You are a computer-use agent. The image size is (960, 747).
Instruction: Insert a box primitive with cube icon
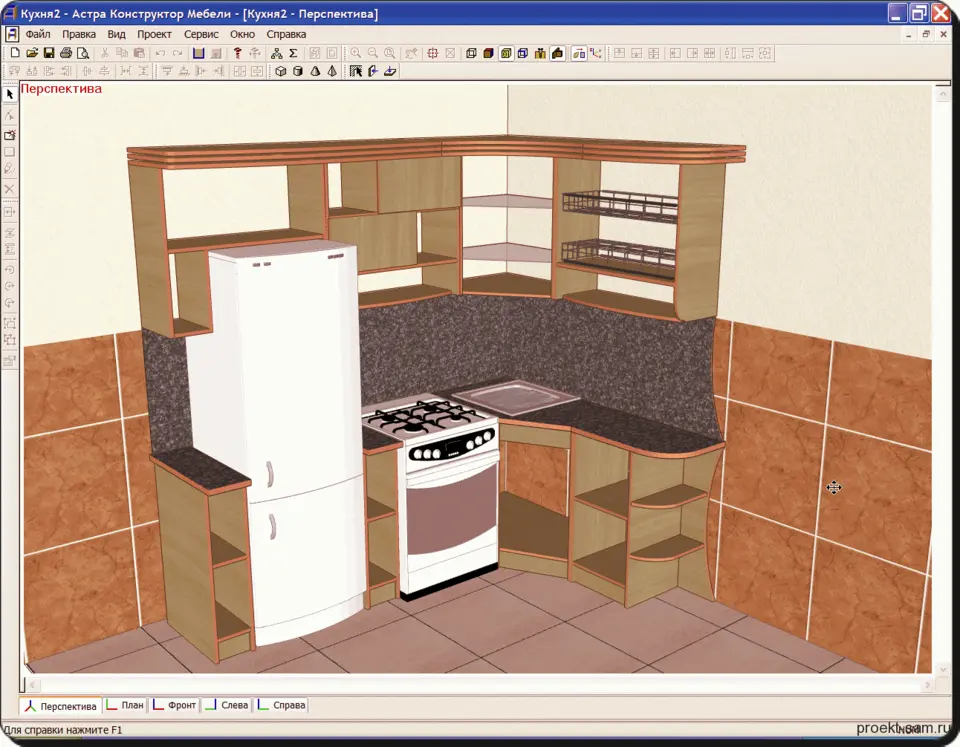click(280, 71)
